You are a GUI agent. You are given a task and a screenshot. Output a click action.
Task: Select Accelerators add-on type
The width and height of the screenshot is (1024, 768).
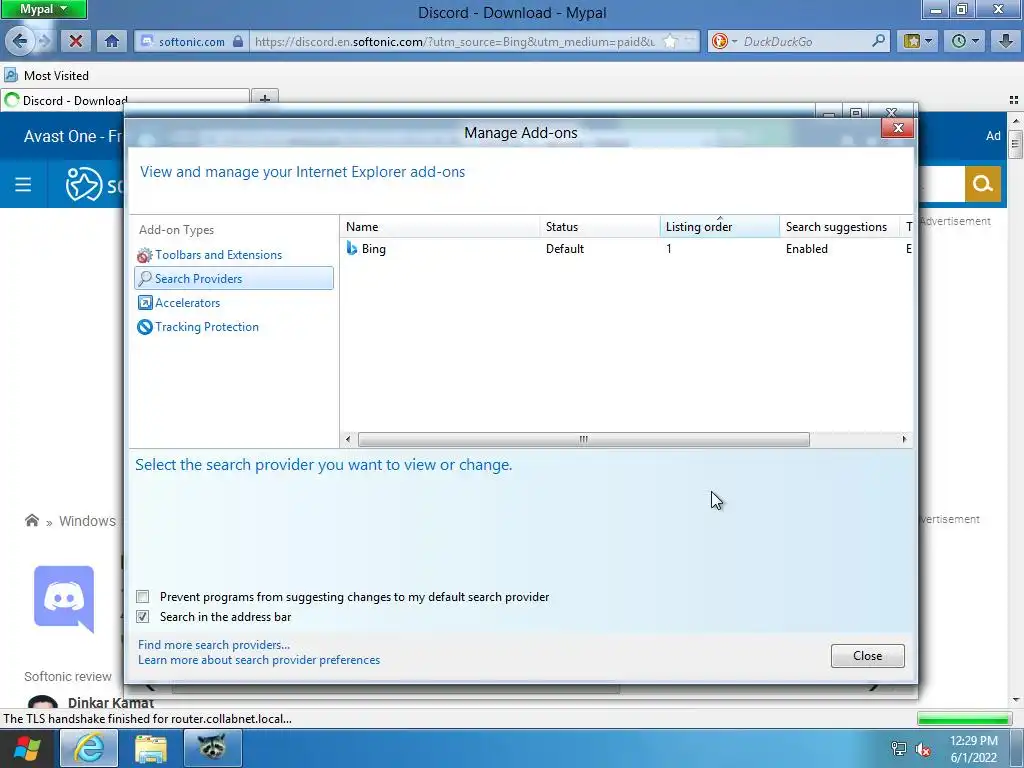coord(187,302)
